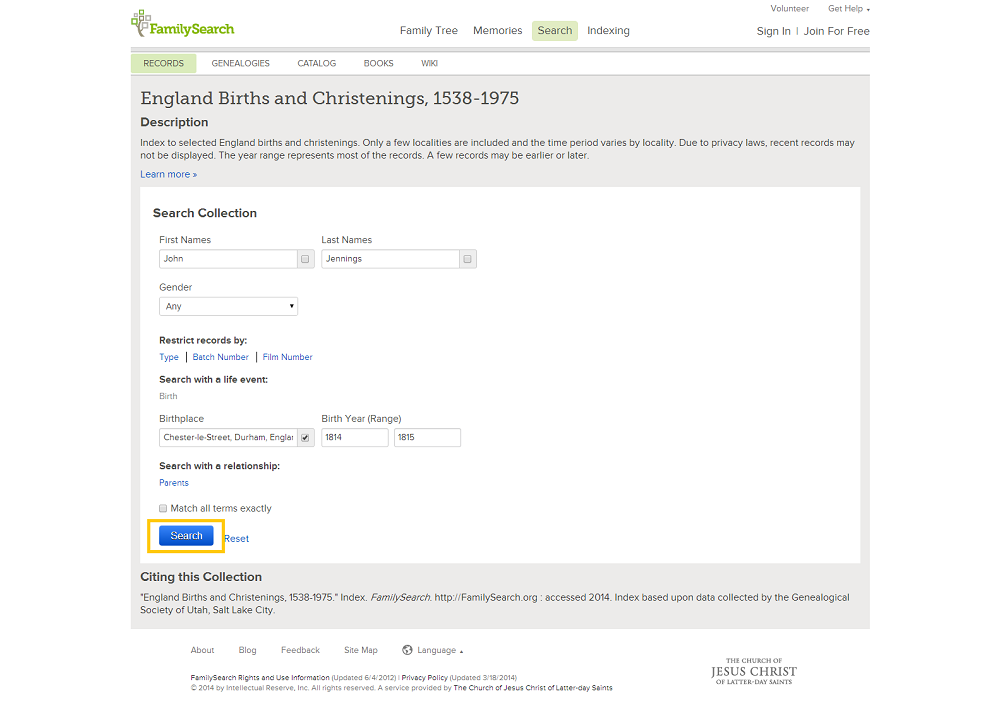Click the birth year 1814 field
The image size is (1000, 713).
355,437
